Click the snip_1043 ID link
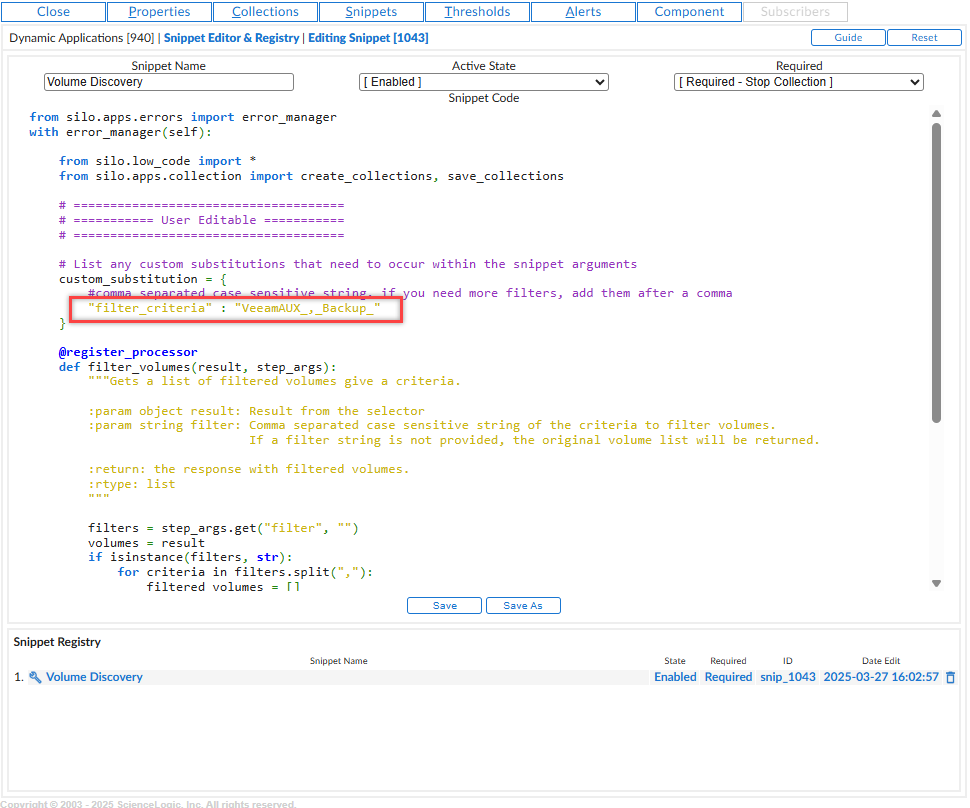970x808 pixels. (x=788, y=677)
